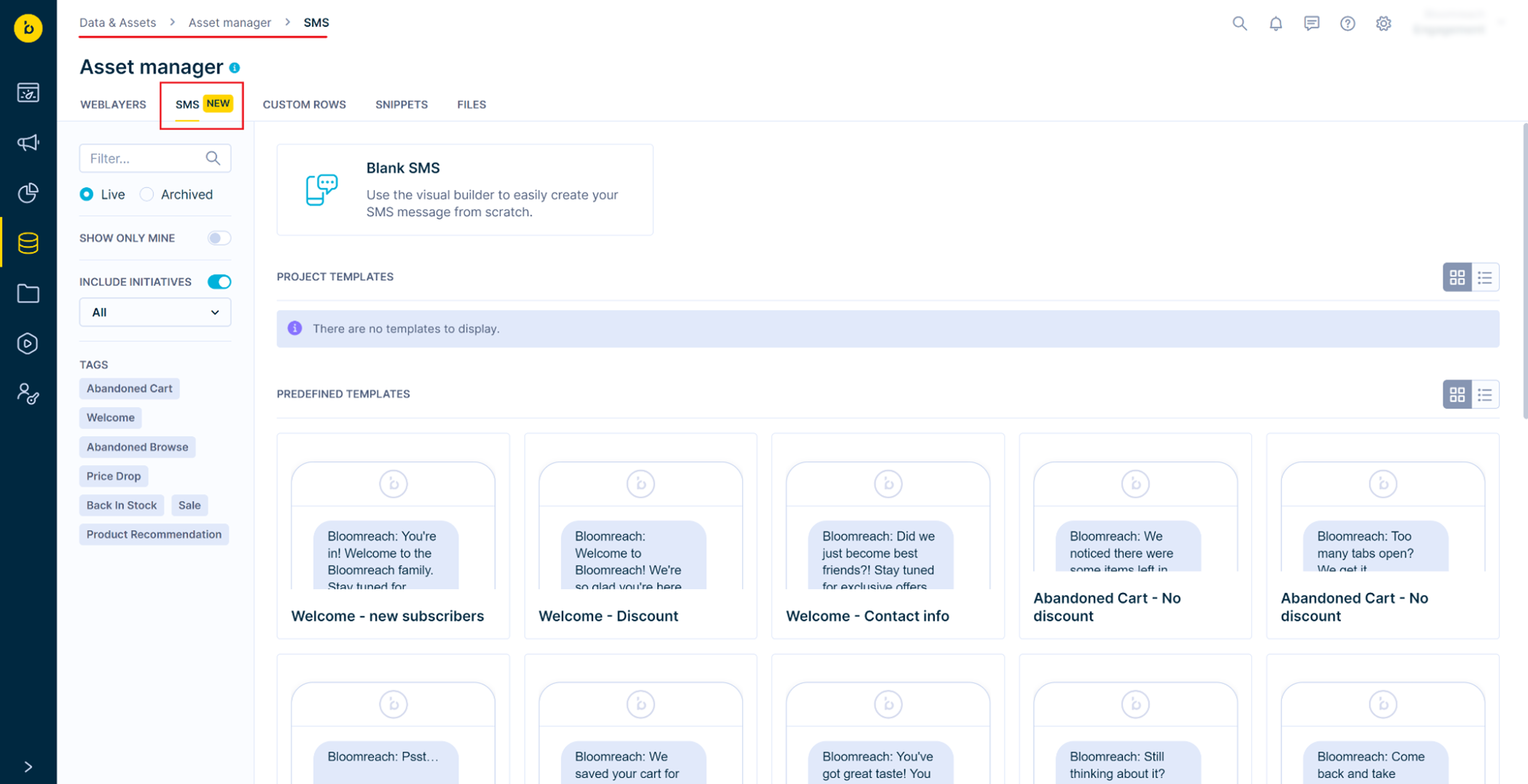Click the search icon in the top bar
The image size is (1528, 784).
(x=1239, y=23)
